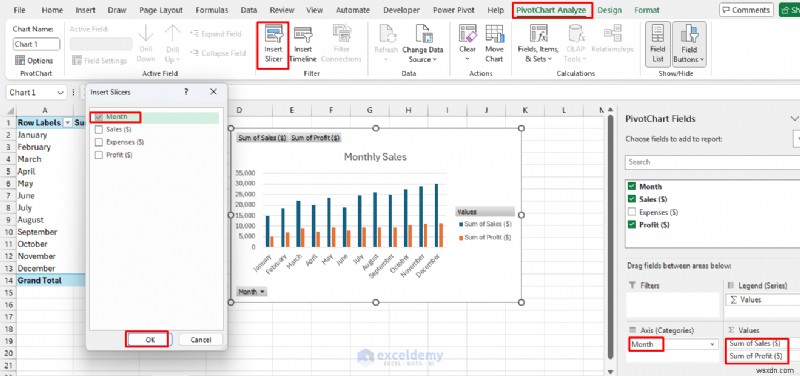
Task: Click the help question mark in Insert Slicers
Action: click(186, 92)
